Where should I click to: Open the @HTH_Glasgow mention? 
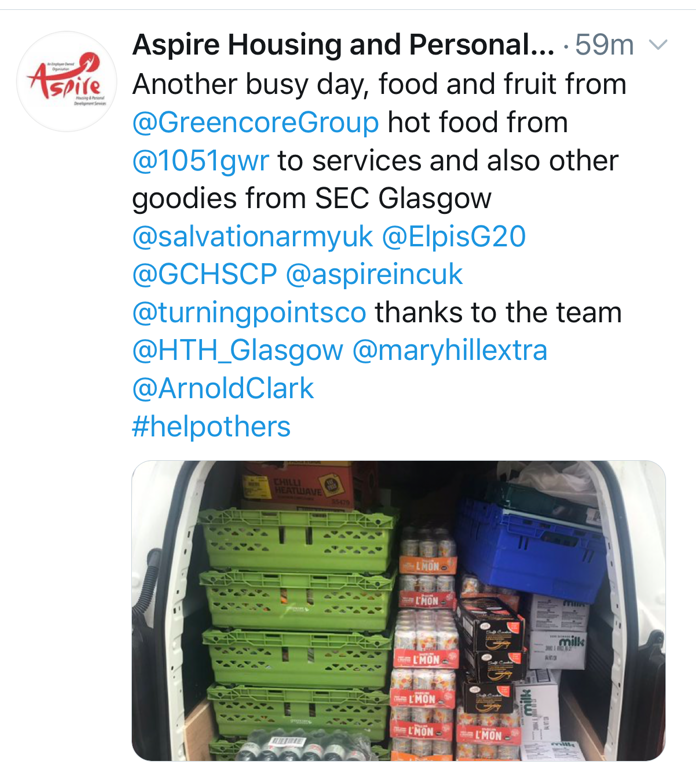(x=238, y=350)
